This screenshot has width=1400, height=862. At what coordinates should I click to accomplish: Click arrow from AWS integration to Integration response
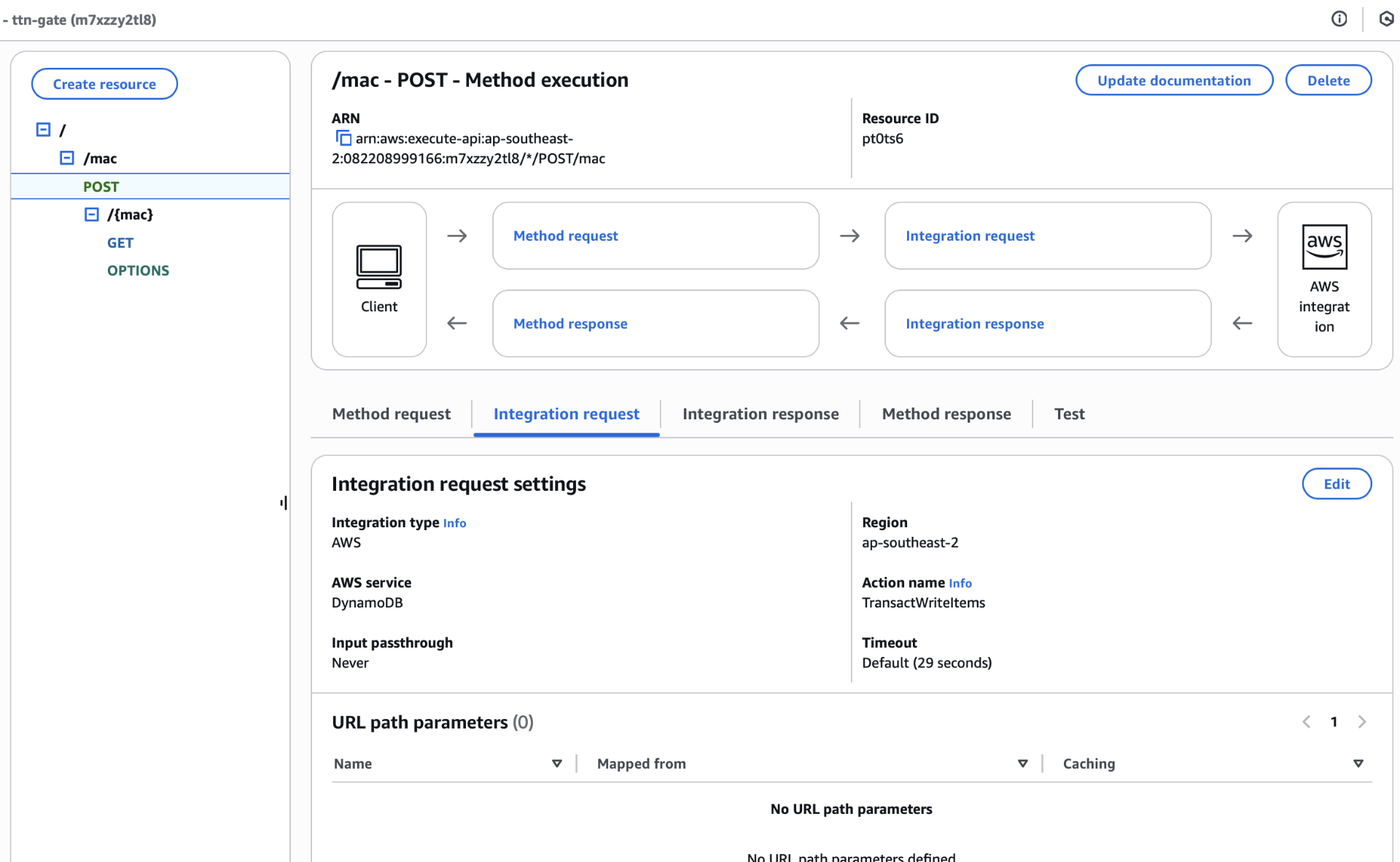tap(1242, 323)
